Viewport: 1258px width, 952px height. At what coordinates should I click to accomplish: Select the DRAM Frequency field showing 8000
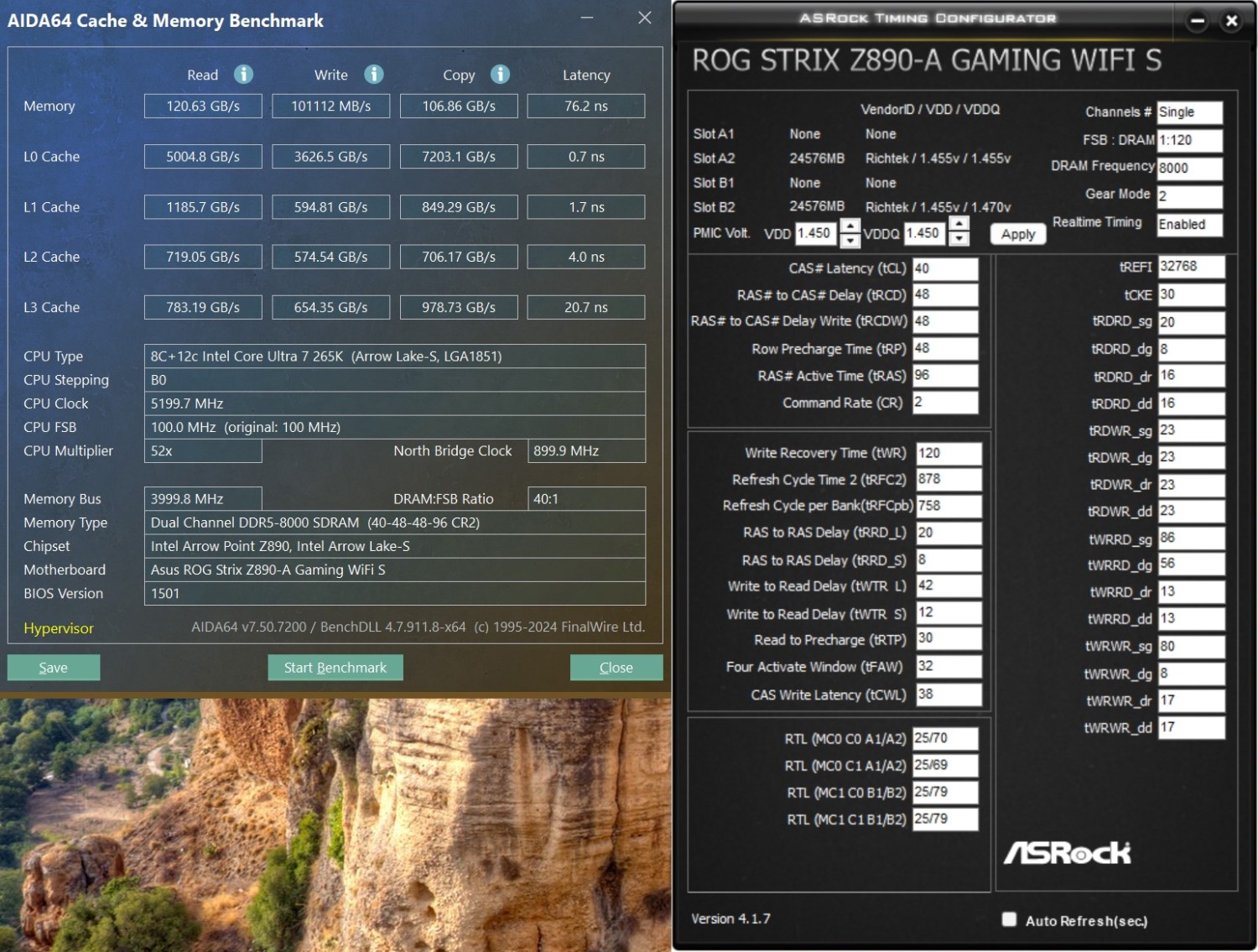point(1190,168)
